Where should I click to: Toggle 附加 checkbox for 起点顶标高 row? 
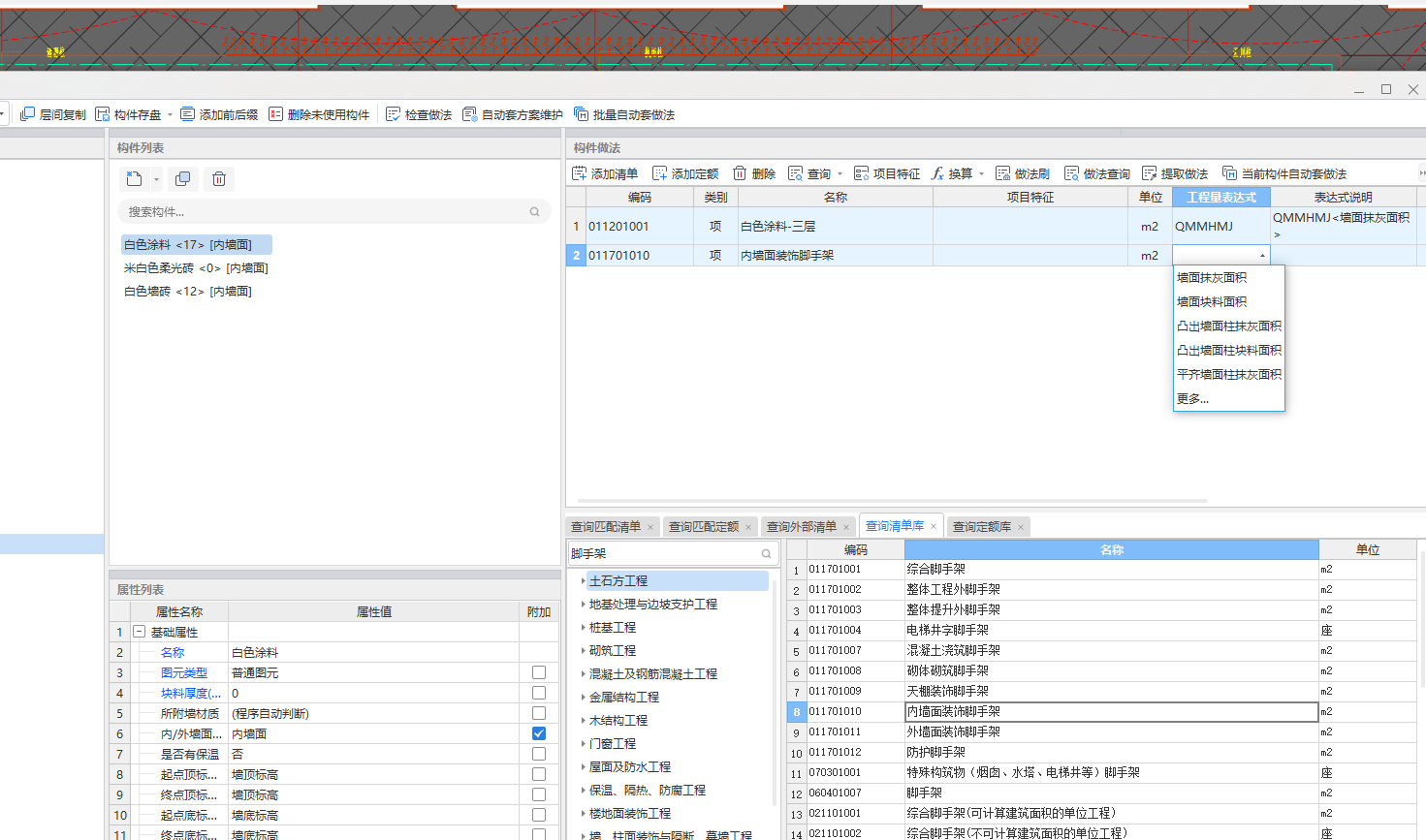pos(539,774)
